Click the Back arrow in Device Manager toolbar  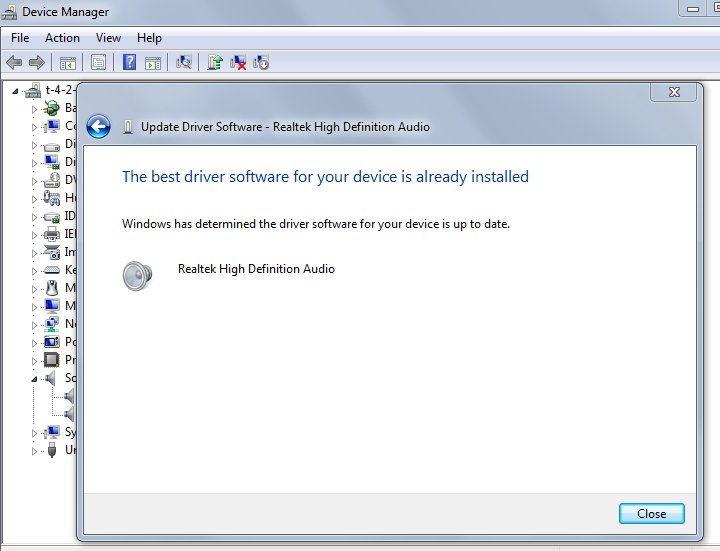coord(14,62)
